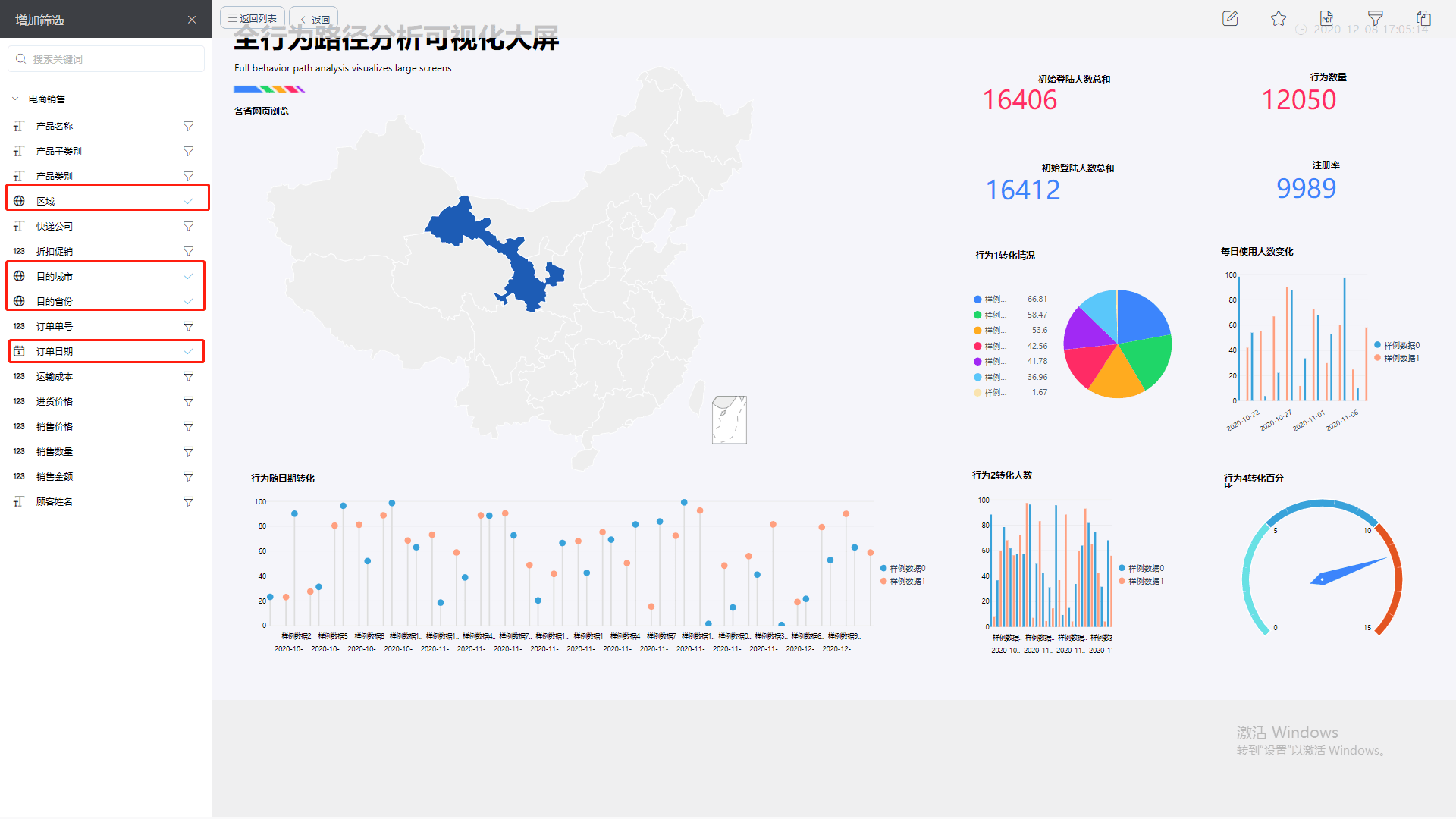
Task: Click the 53.6 orange pie legend entry
Action: coord(1010,331)
